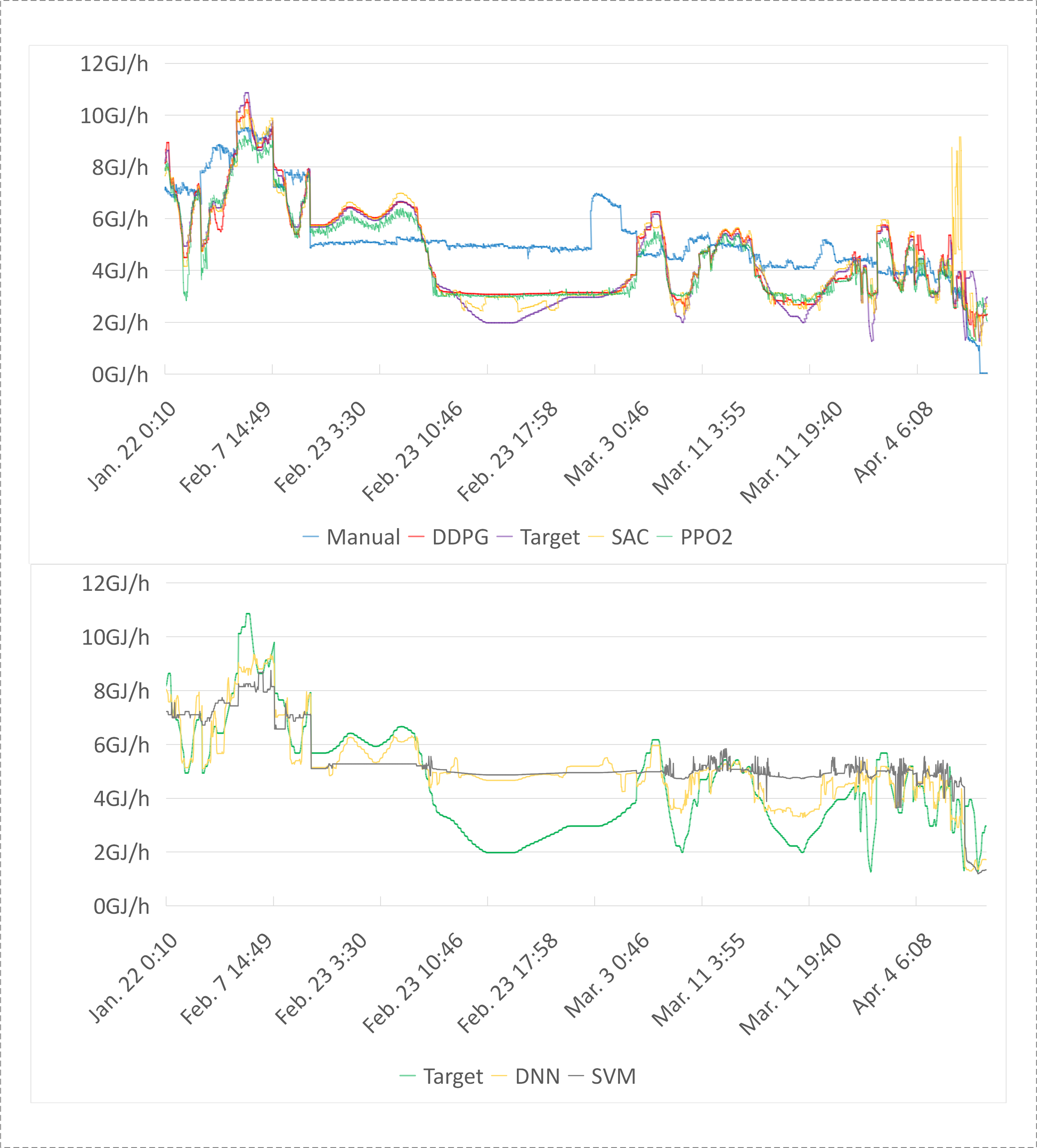Click the Feb. 7 14:49 label in top chart
The height and width of the screenshot is (1148, 1037).
(225, 447)
